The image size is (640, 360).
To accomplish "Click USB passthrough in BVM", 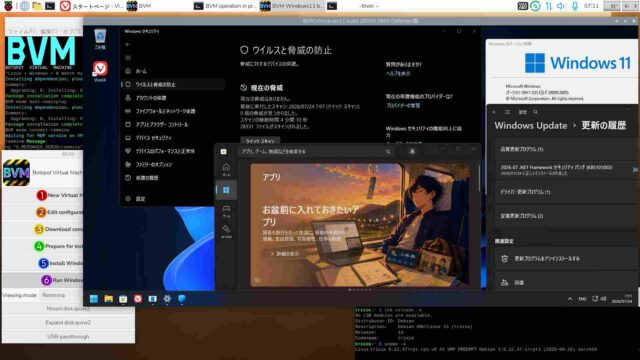I will [x=68, y=337].
